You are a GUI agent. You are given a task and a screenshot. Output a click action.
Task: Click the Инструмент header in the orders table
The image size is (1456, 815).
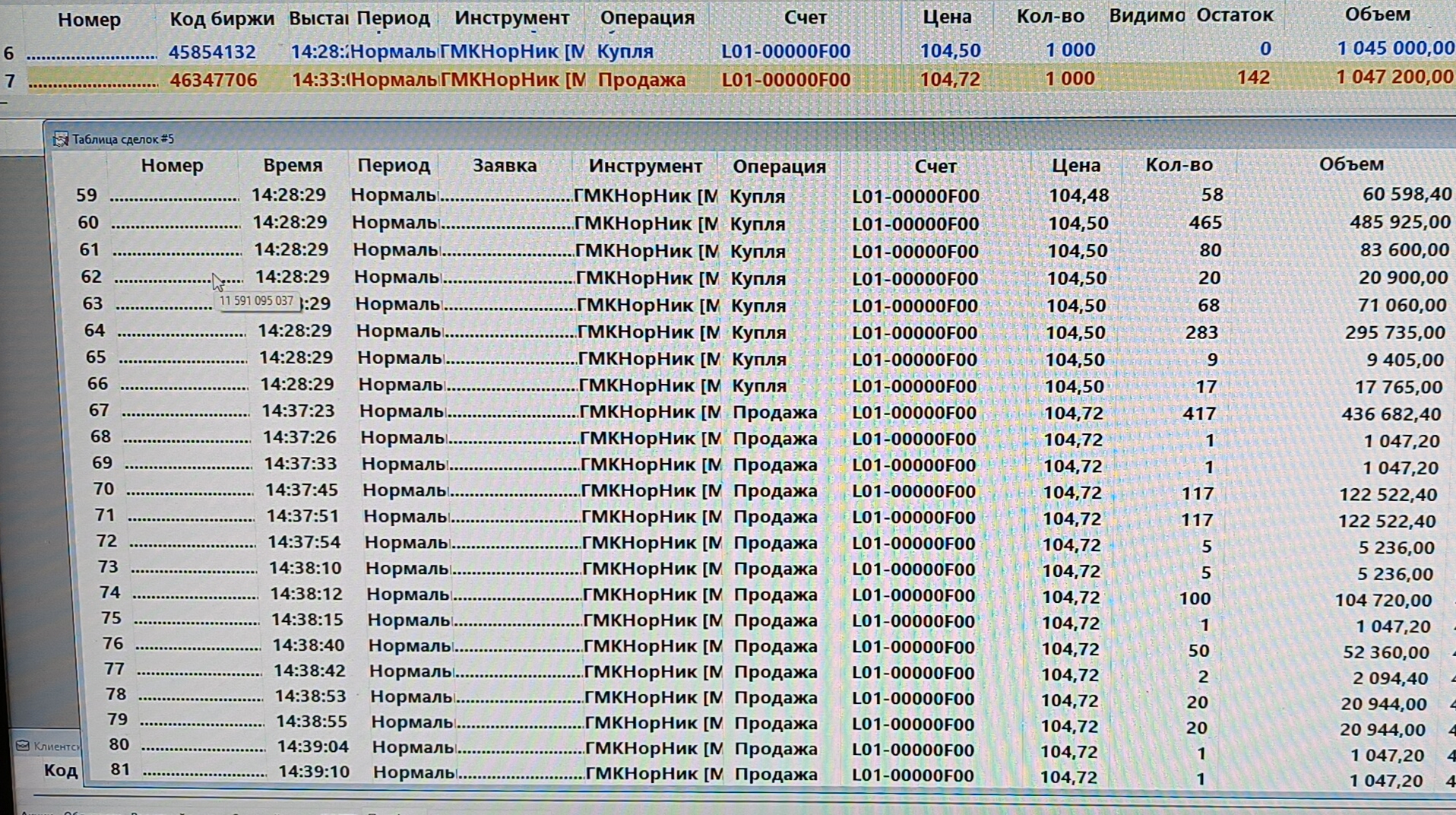[x=512, y=17]
